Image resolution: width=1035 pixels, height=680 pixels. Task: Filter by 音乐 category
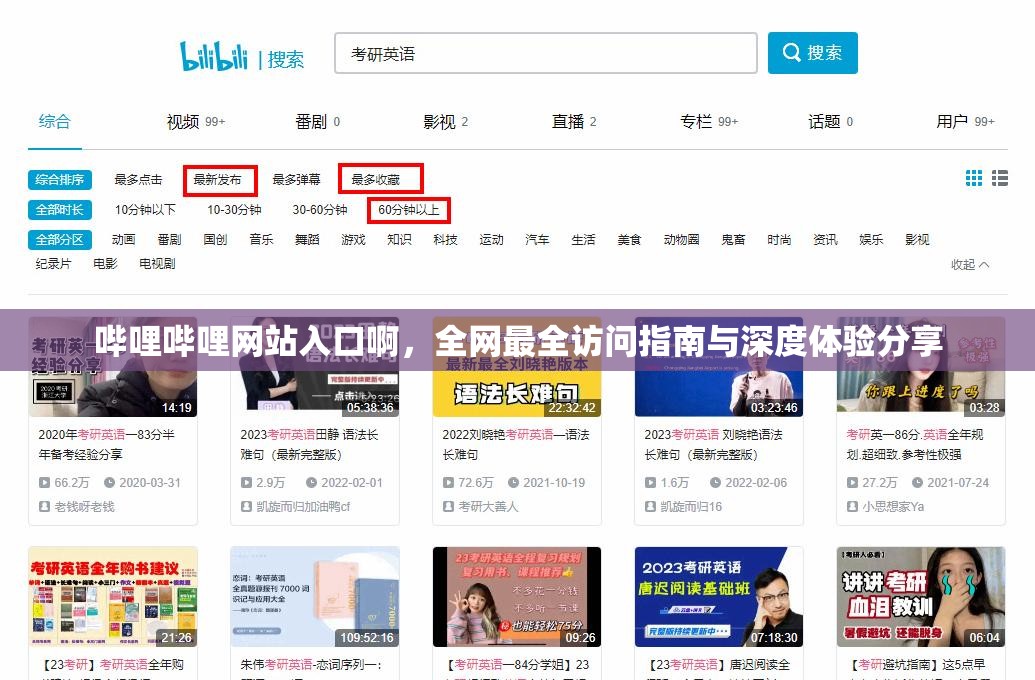click(x=261, y=240)
